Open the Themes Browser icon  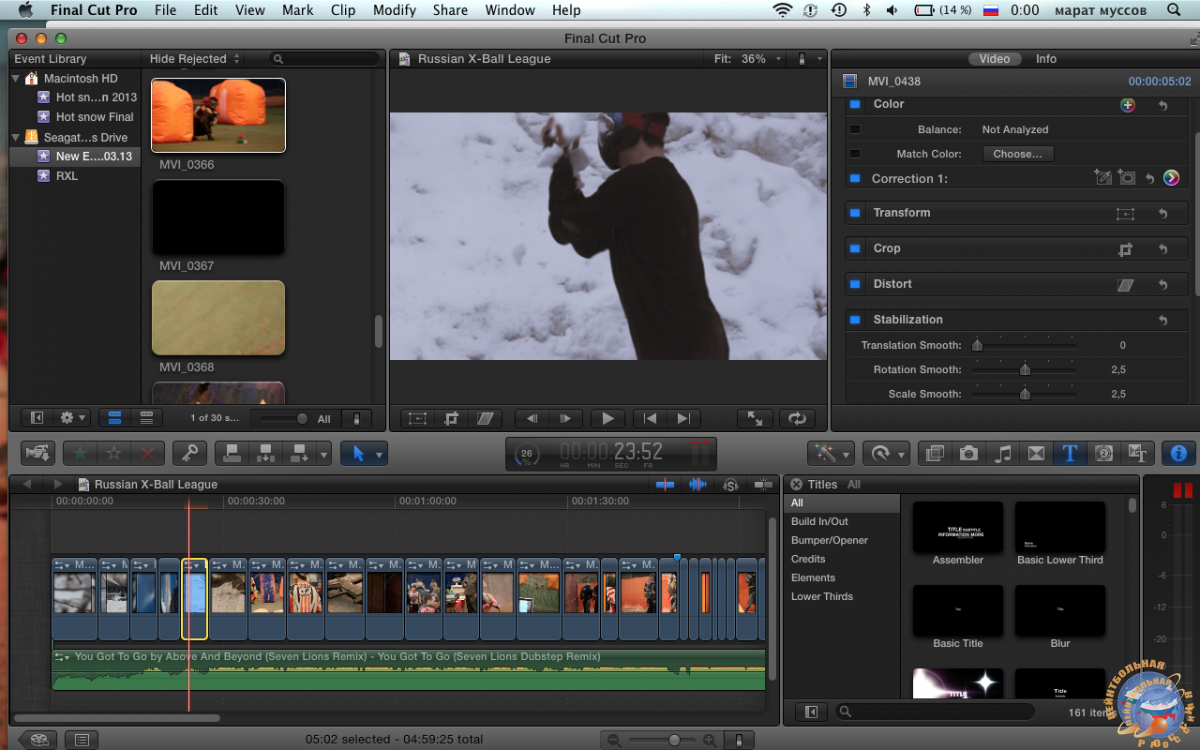[x=1137, y=453]
